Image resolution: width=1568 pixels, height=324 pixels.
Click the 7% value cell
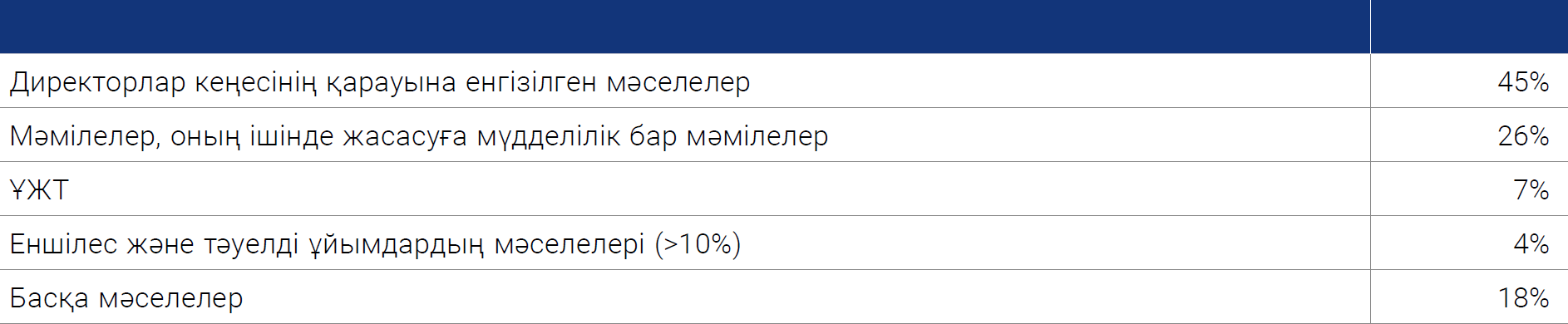pos(1468,189)
